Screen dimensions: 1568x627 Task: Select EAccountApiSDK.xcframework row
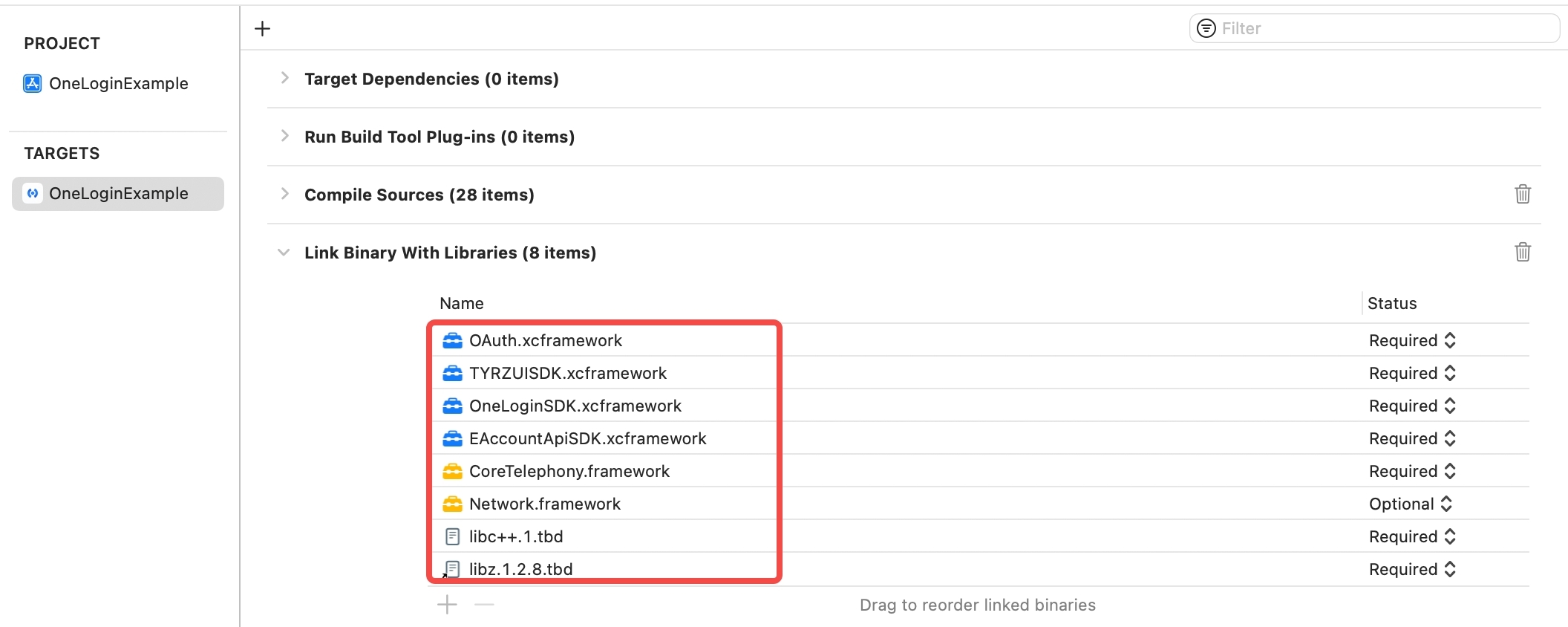point(979,438)
